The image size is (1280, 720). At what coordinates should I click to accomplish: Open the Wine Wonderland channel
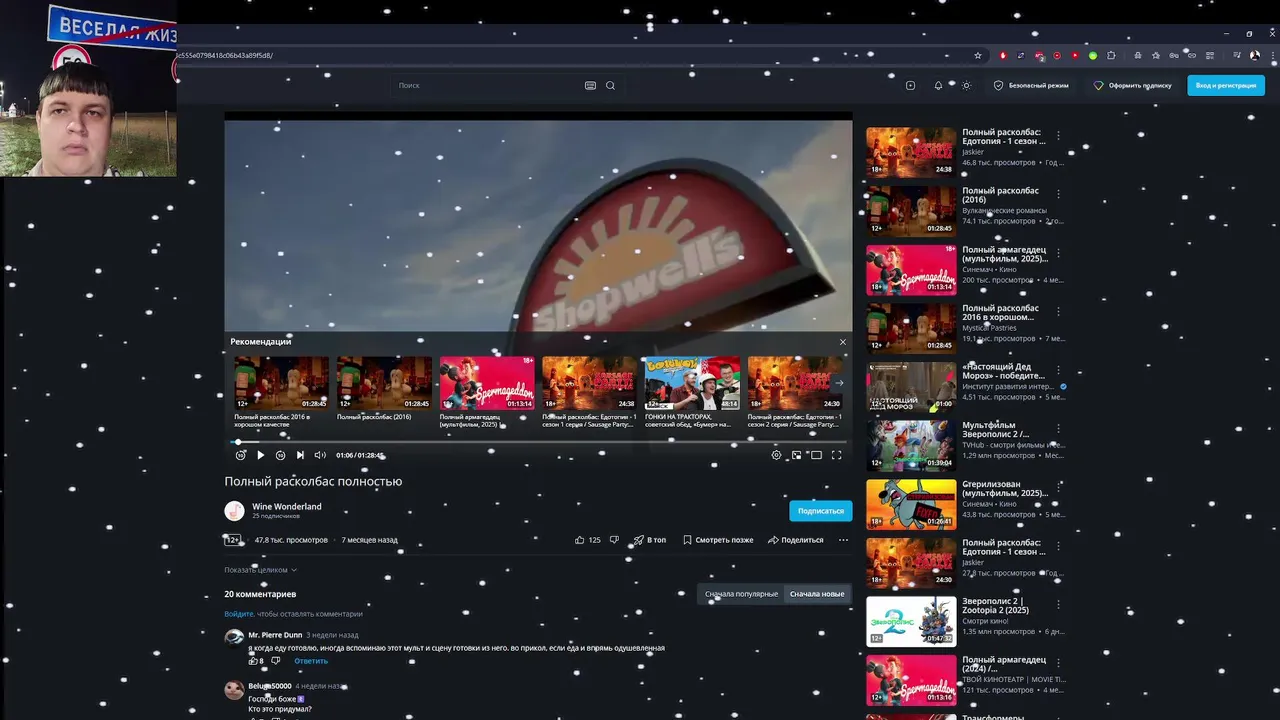[287, 506]
